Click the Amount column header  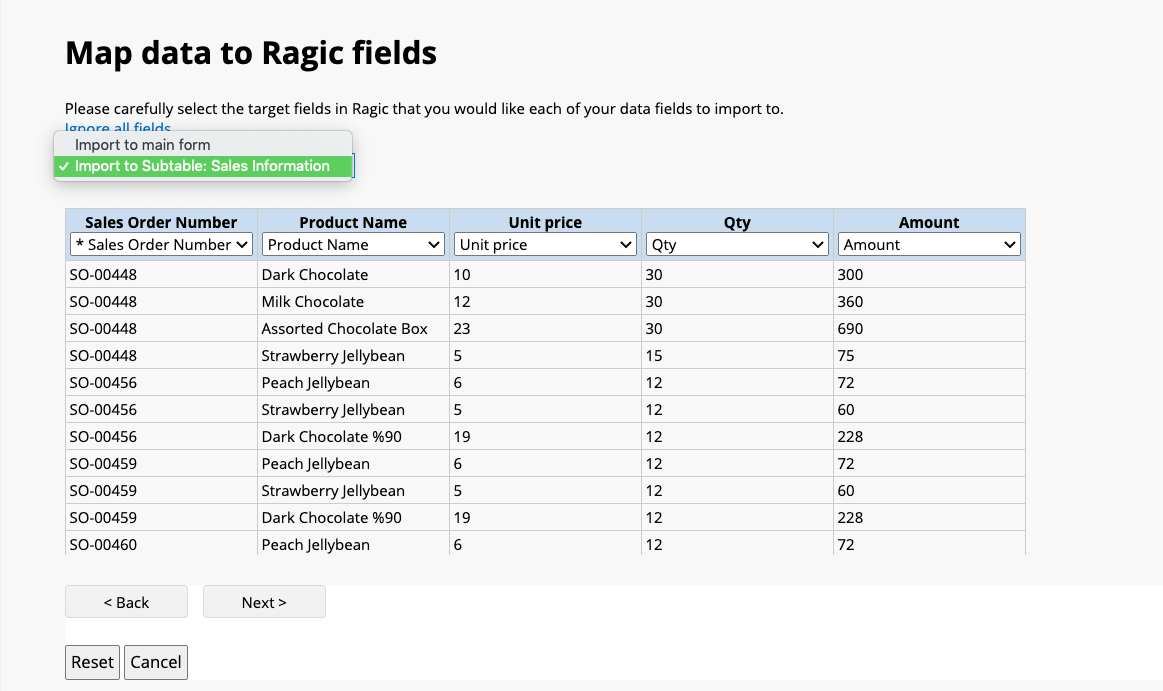929,222
